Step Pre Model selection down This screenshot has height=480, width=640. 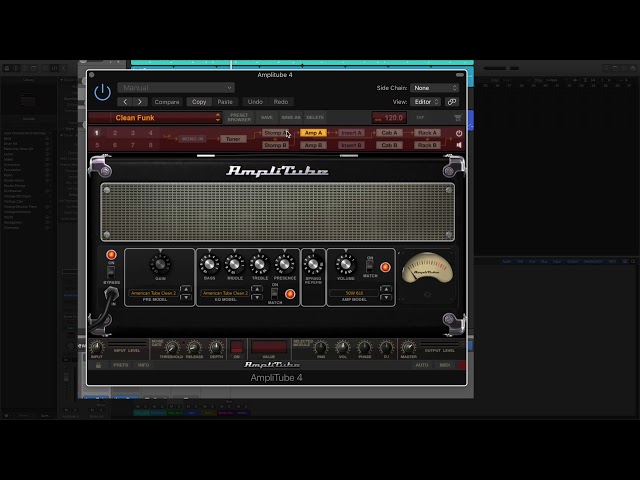(186, 297)
